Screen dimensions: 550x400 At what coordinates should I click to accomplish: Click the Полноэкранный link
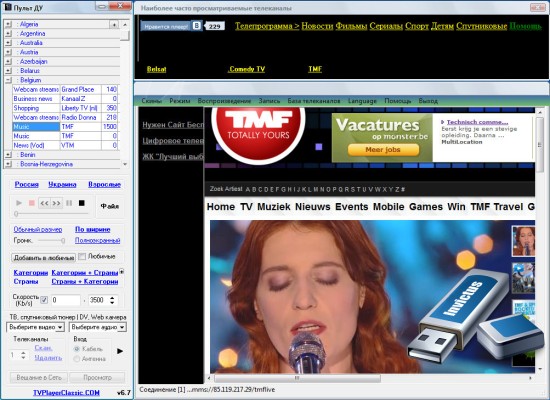click(x=98, y=240)
